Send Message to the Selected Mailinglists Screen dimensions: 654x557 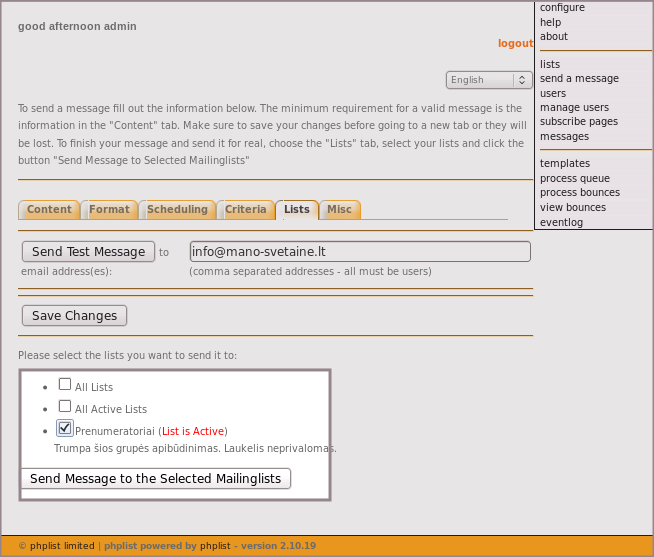click(155, 479)
